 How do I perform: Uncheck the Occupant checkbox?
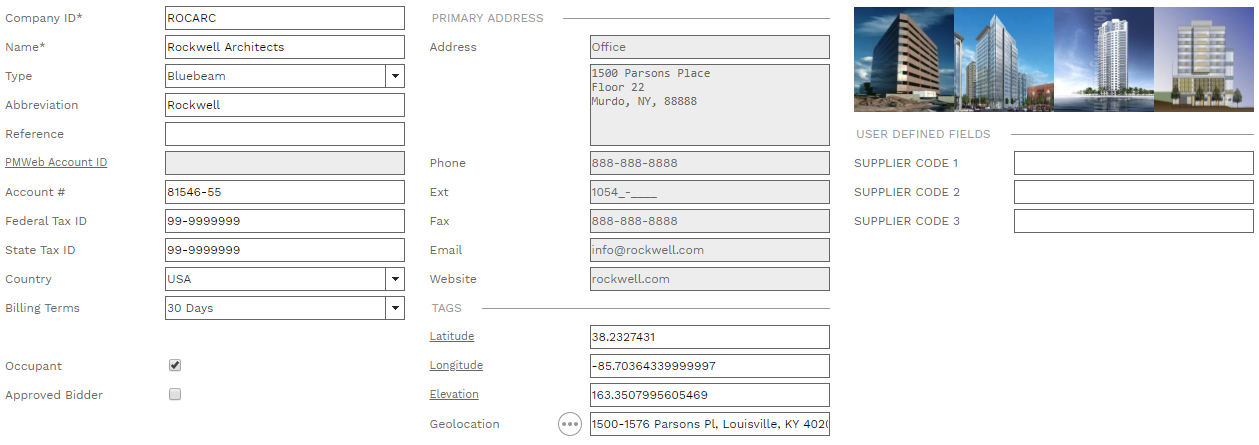(175, 366)
